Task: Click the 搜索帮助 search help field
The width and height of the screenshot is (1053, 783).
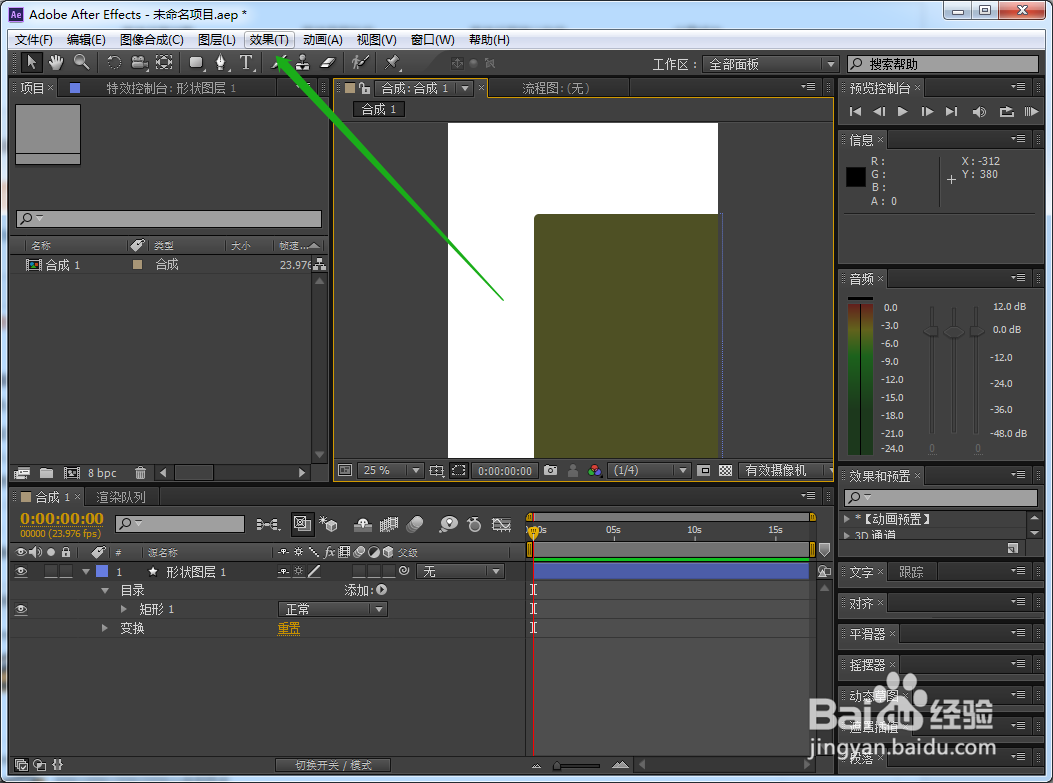Action: [x=943, y=64]
